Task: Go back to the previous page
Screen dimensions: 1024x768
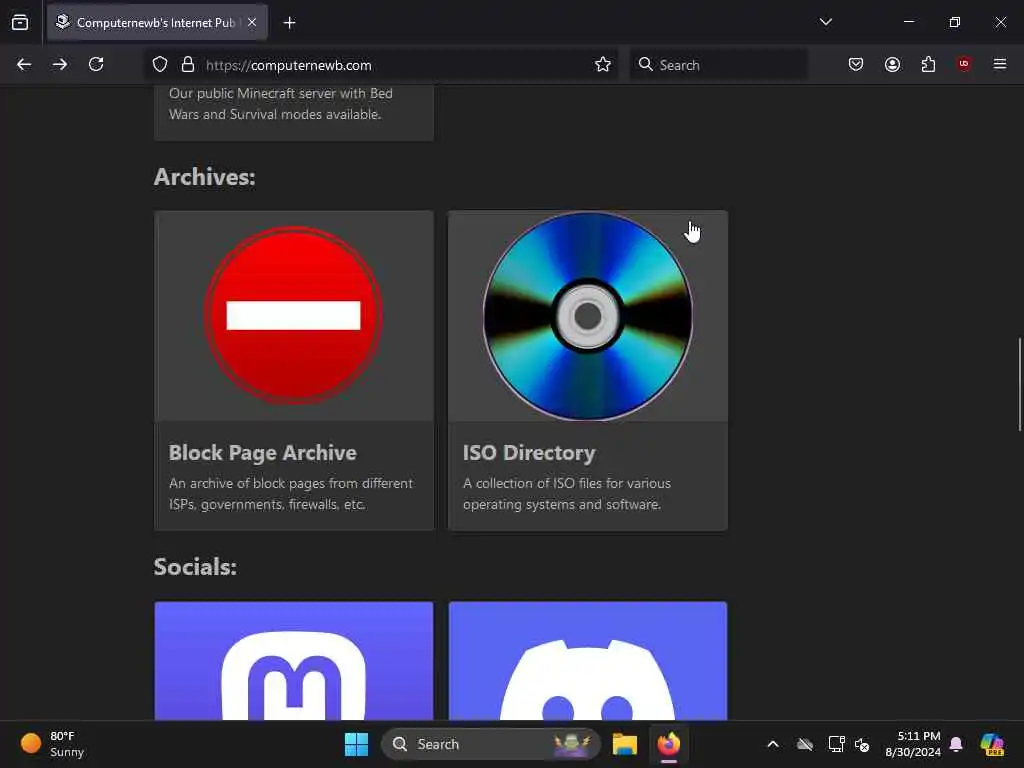Action: 24,64
